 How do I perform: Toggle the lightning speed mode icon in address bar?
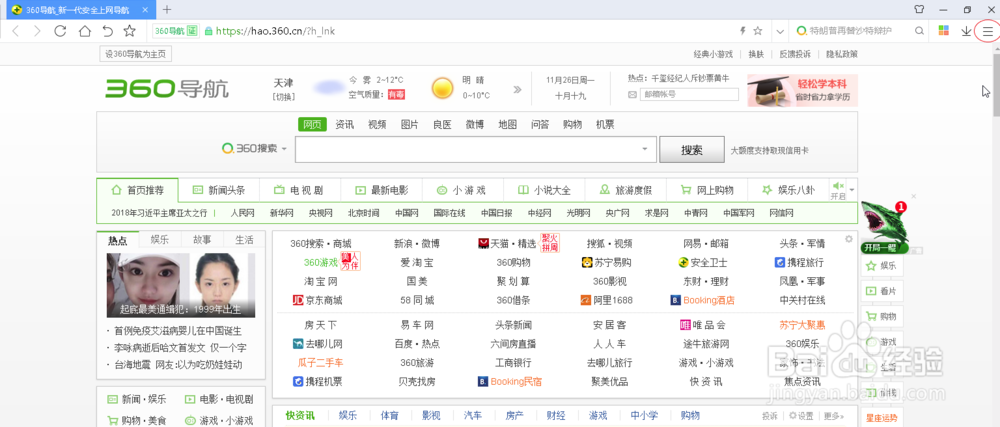(x=742, y=31)
